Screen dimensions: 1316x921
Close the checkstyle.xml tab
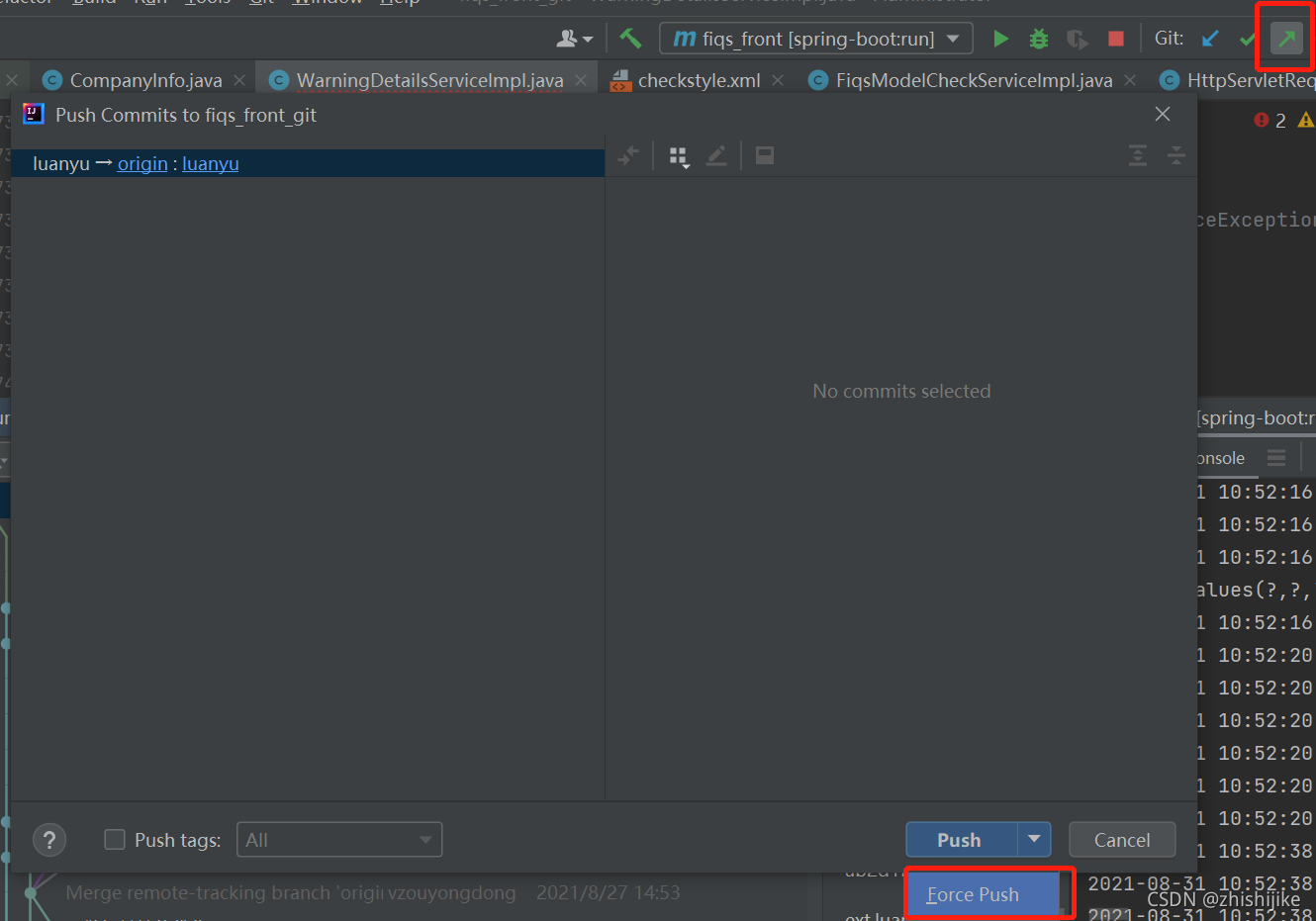778,80
